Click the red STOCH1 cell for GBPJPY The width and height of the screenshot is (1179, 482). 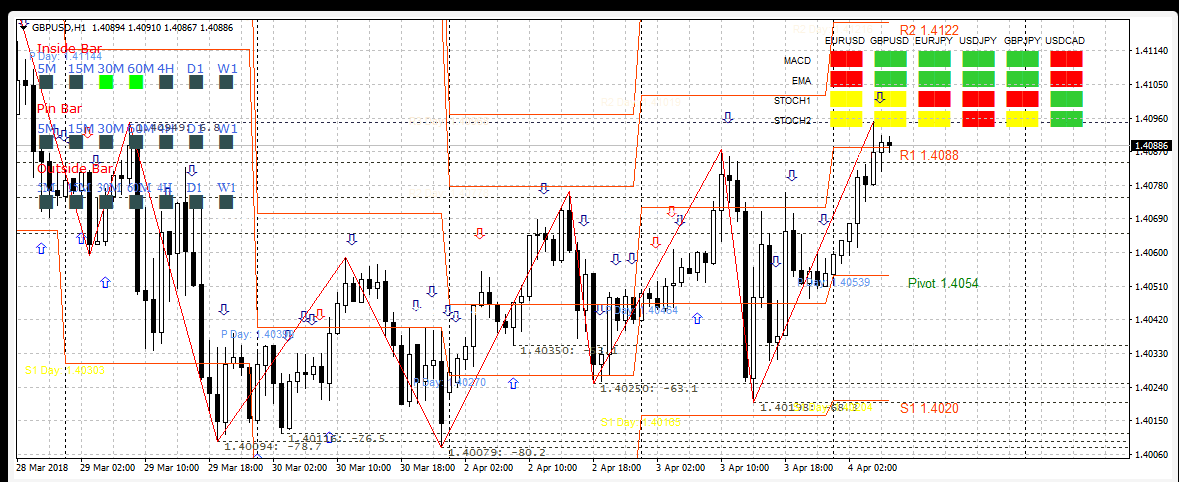click(x=1023, y=99)
